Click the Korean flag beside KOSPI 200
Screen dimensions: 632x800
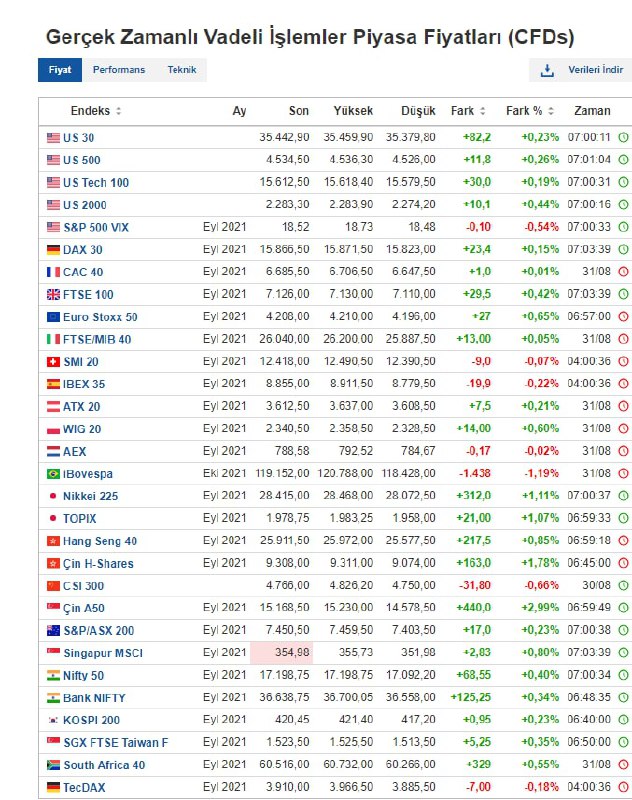pos(53,720)
